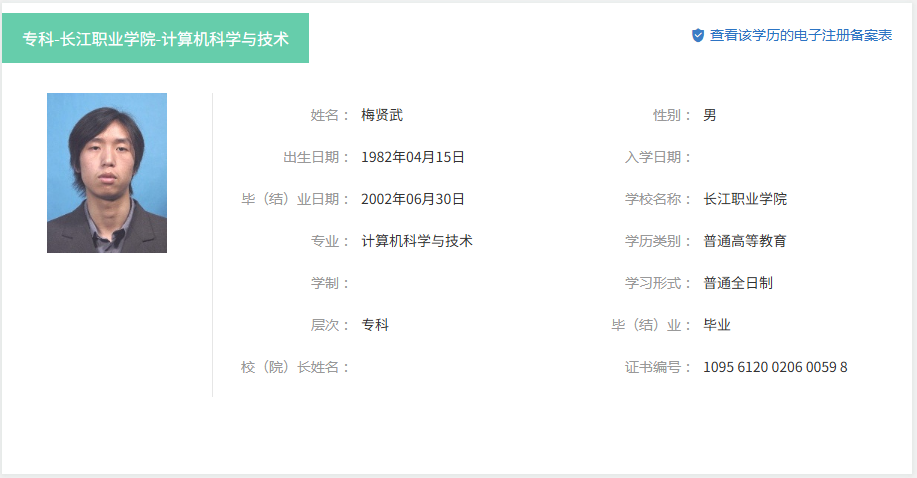Click the 层次 value 专科
This screenshot has height=478, width=917.
coord(375,325)
